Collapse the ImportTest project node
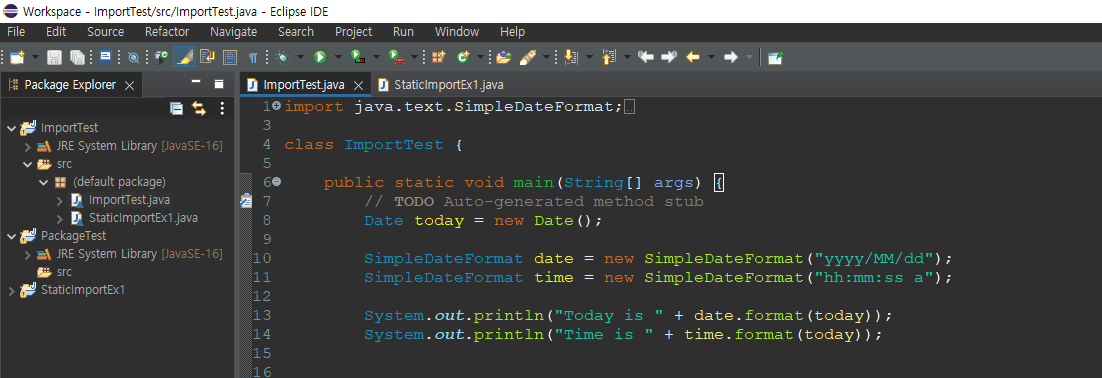1102x378 pixels. coord(11,129)
